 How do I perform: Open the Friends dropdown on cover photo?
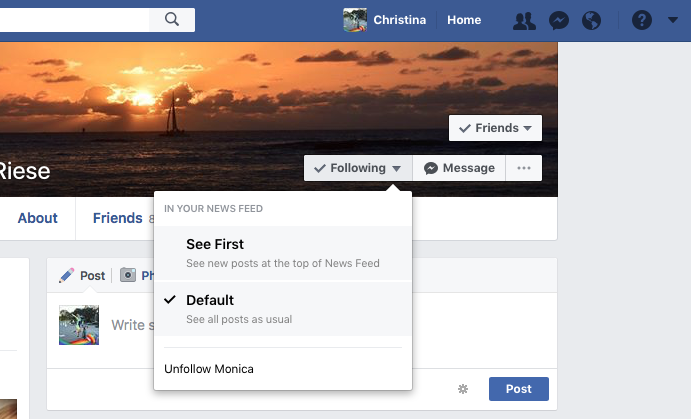(495, 128)
